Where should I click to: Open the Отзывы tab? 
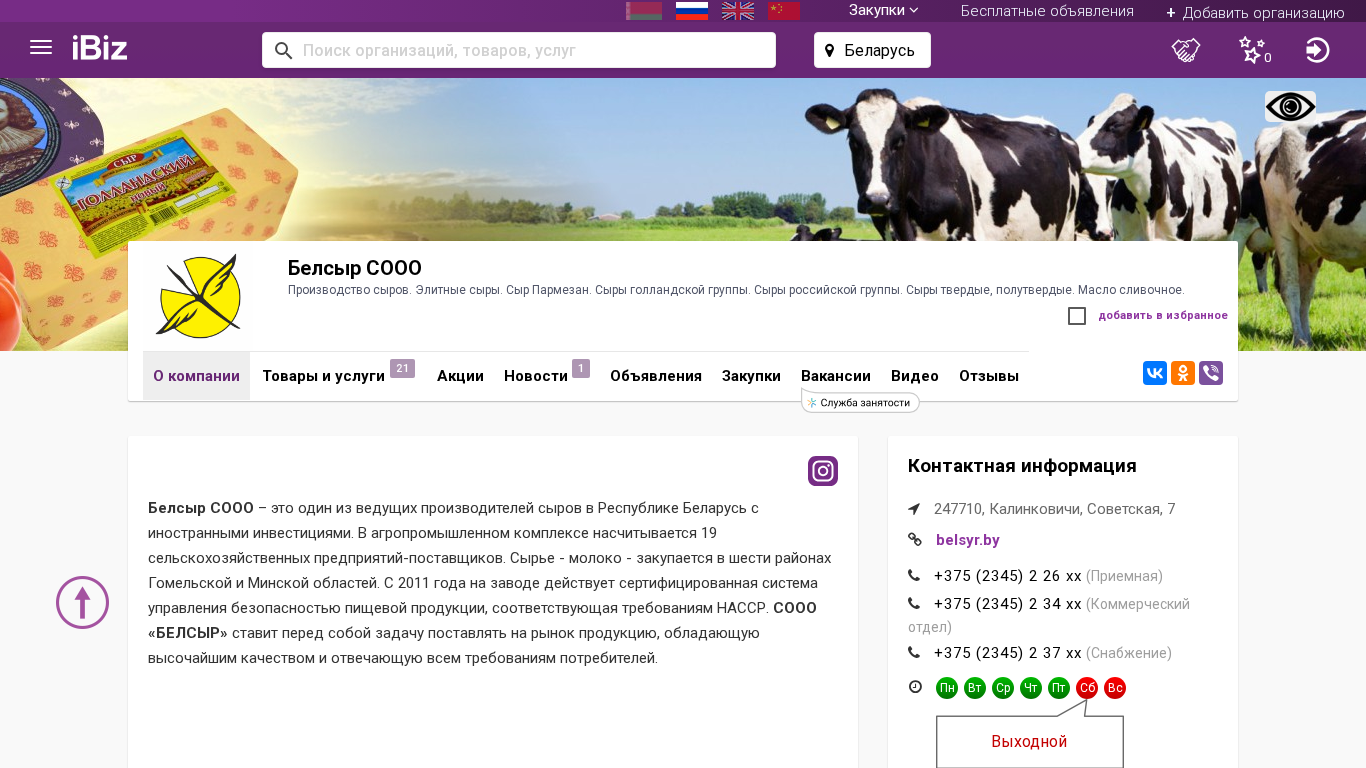(989, 376)
